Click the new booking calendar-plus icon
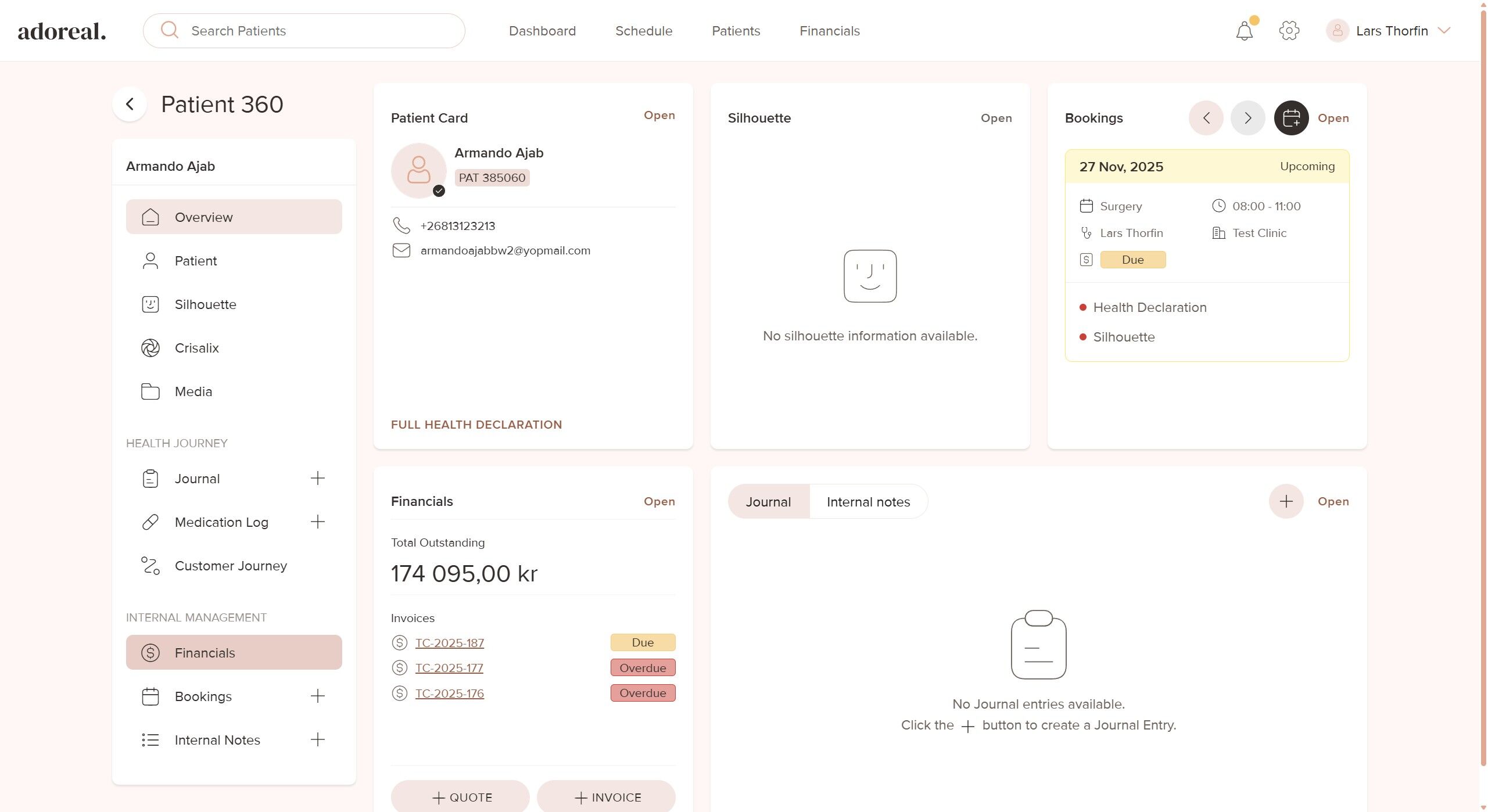 point(1290,118)
